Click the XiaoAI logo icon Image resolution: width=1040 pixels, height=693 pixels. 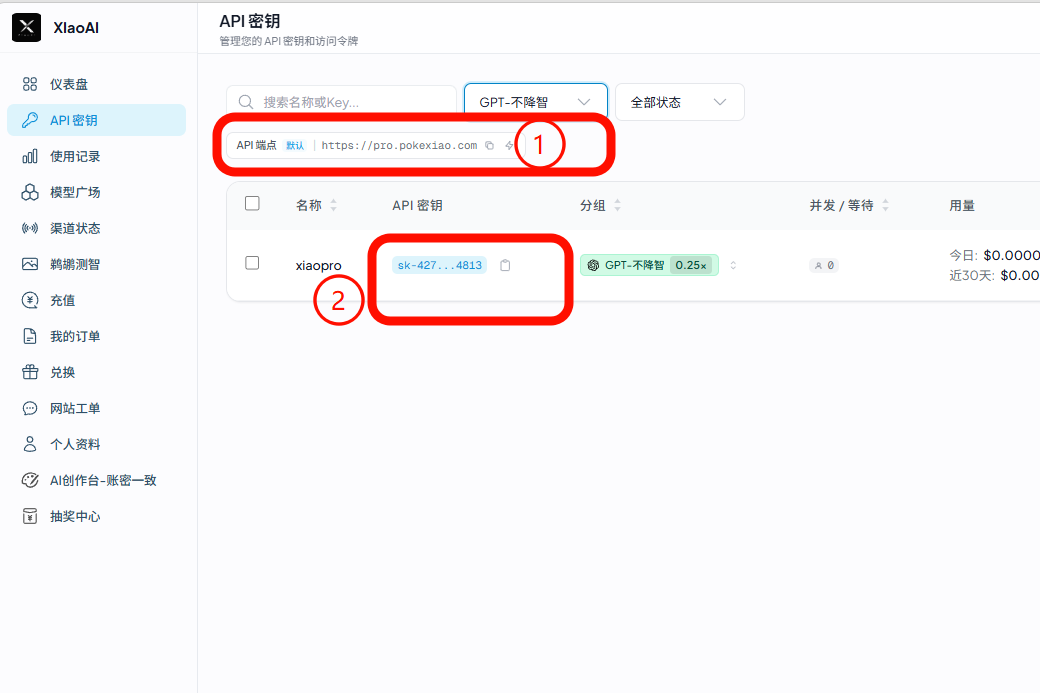[27, 27]
